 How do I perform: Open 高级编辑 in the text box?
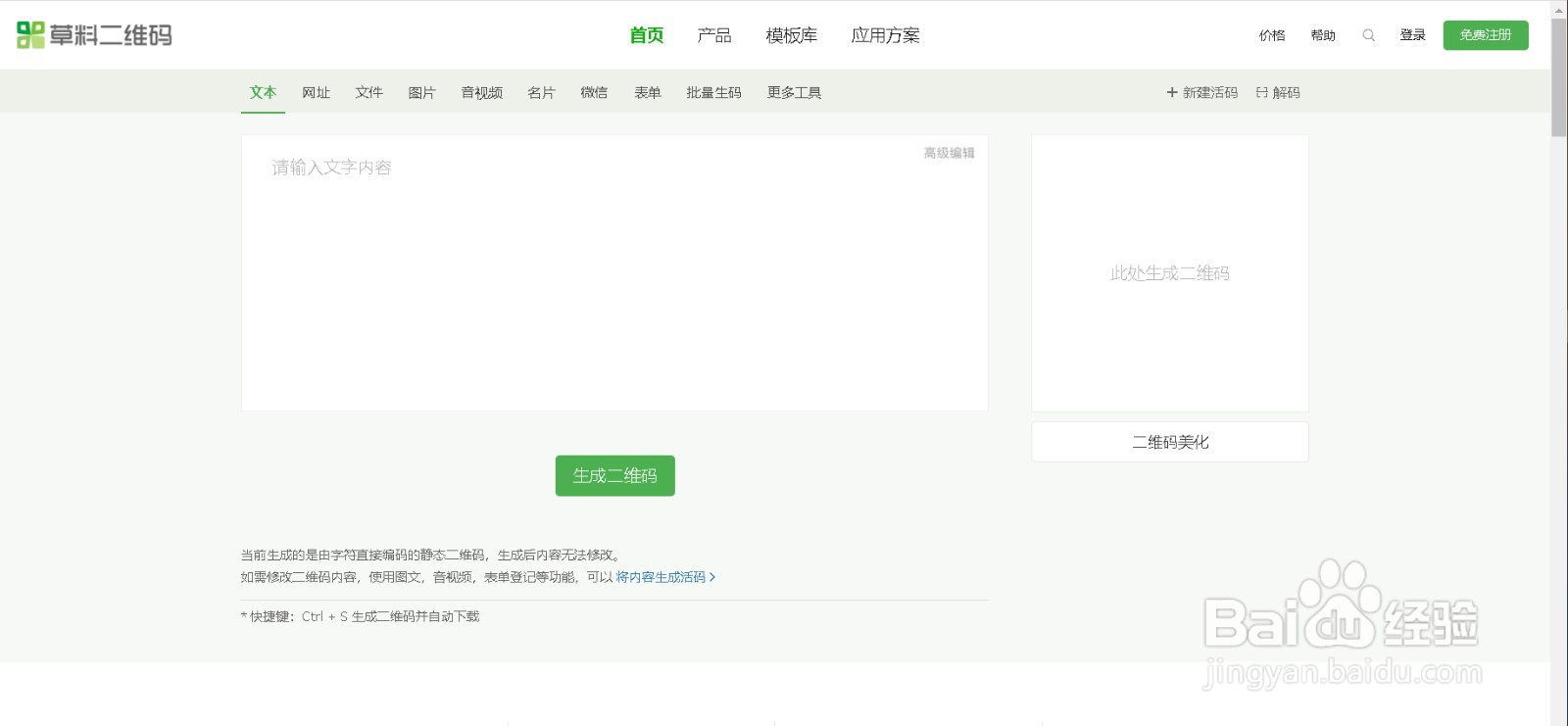click(949, 153)
